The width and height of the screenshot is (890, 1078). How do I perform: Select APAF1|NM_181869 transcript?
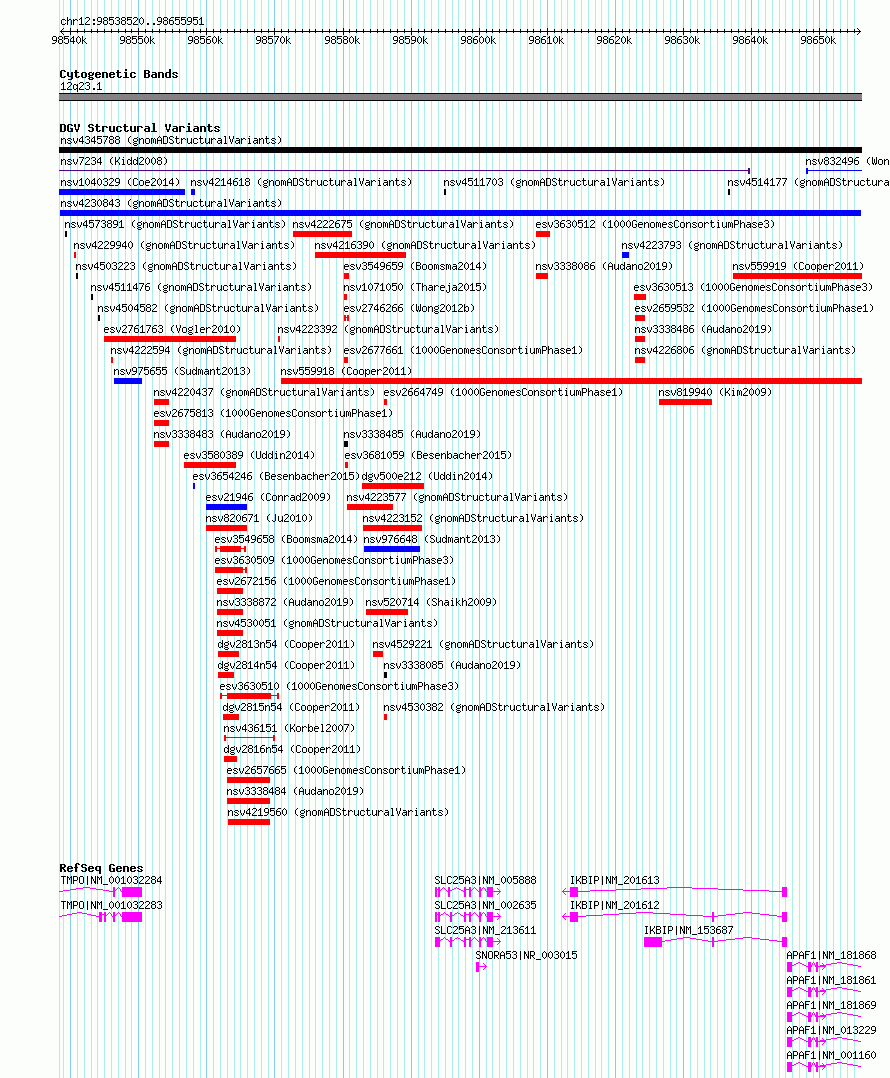(832, 1005)
